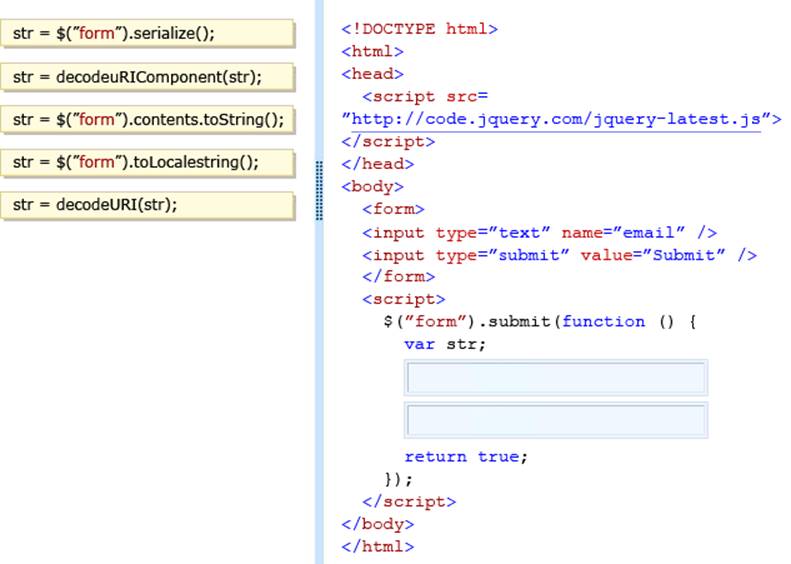The width and height of the screenshot is (791, 564).
Task: Click the '});' closing line
Action: tap(399, 479)
